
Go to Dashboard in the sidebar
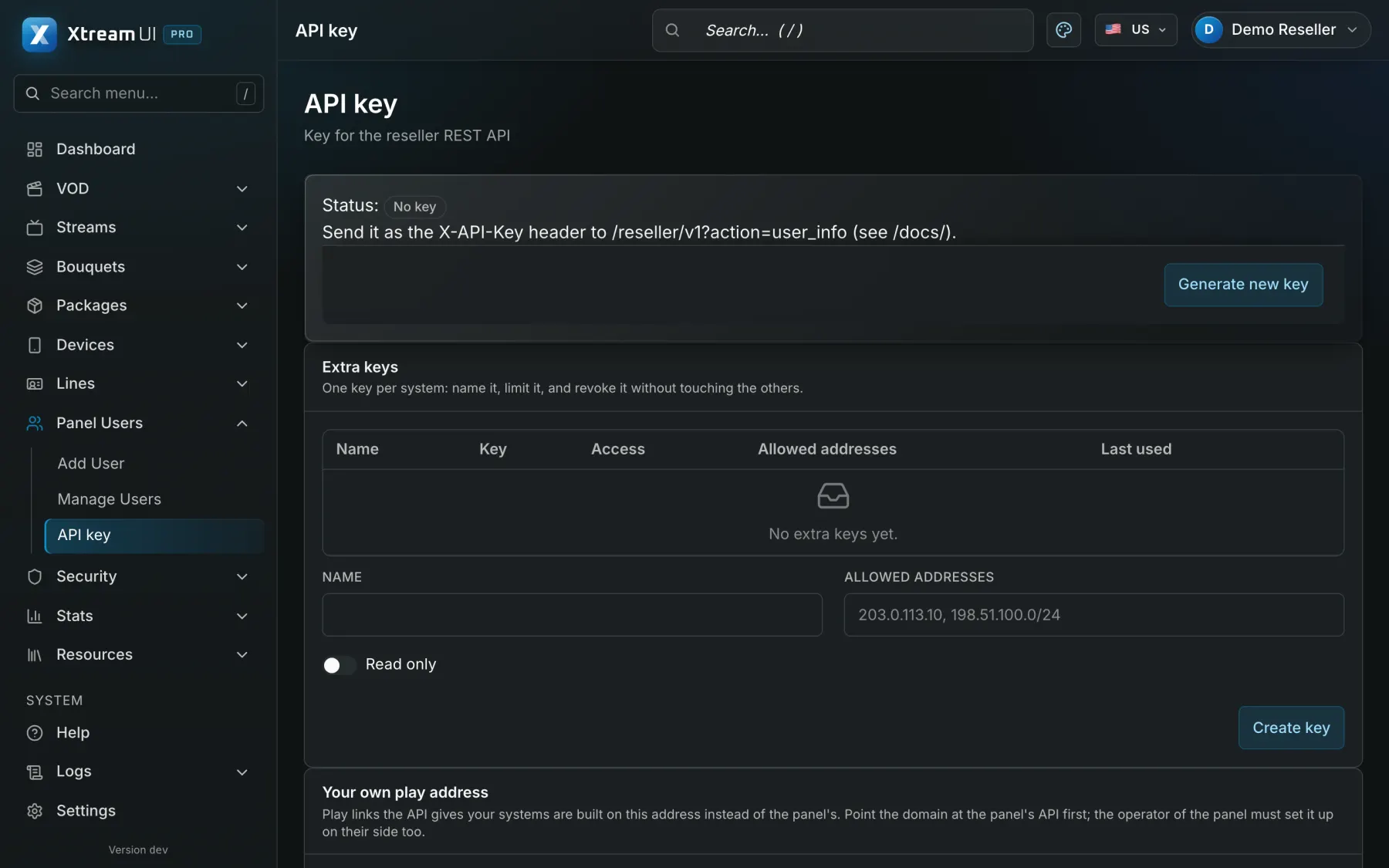coord(139,149)
